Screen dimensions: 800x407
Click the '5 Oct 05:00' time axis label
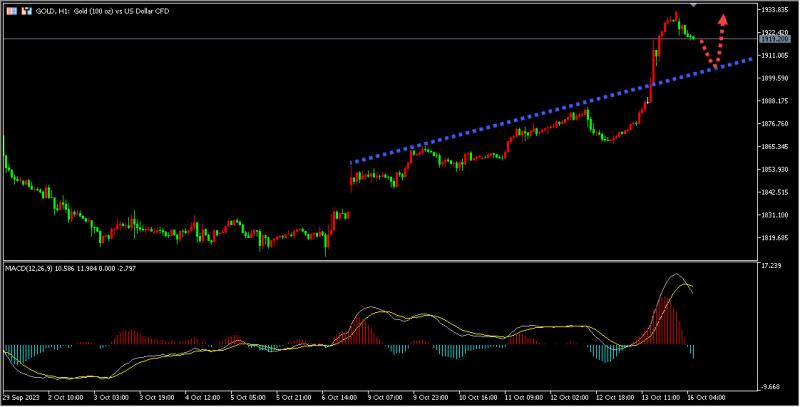pyautogui.click(x=248, y=397)
